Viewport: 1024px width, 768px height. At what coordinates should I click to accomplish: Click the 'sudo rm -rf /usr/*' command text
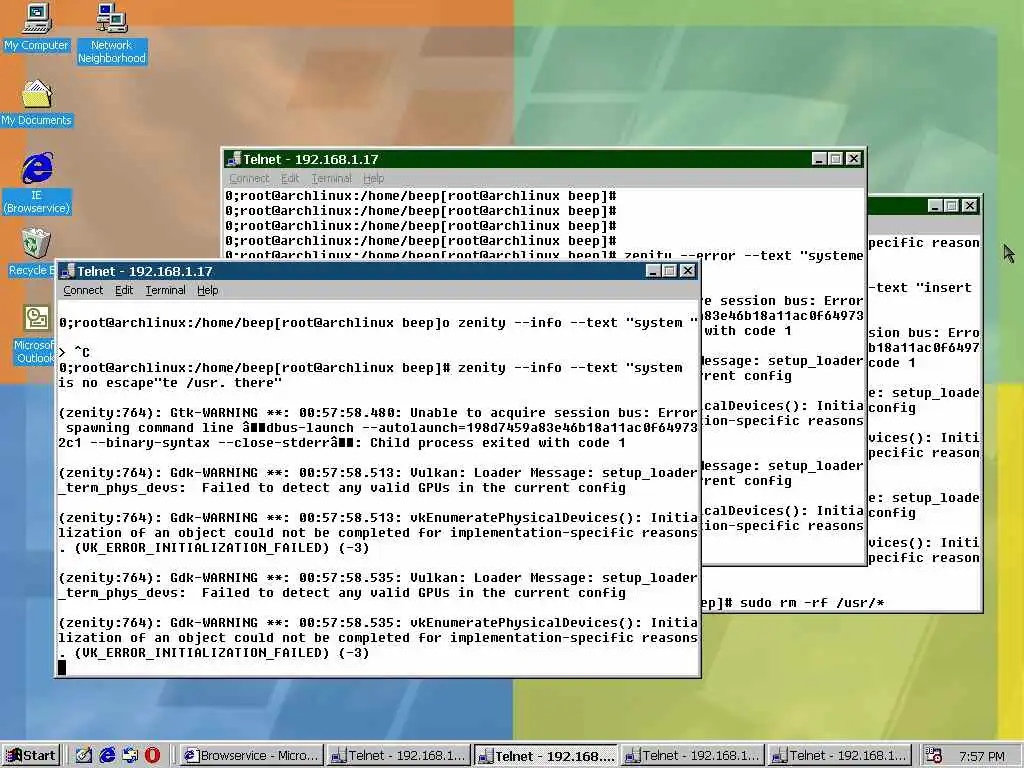coord(812,602)
